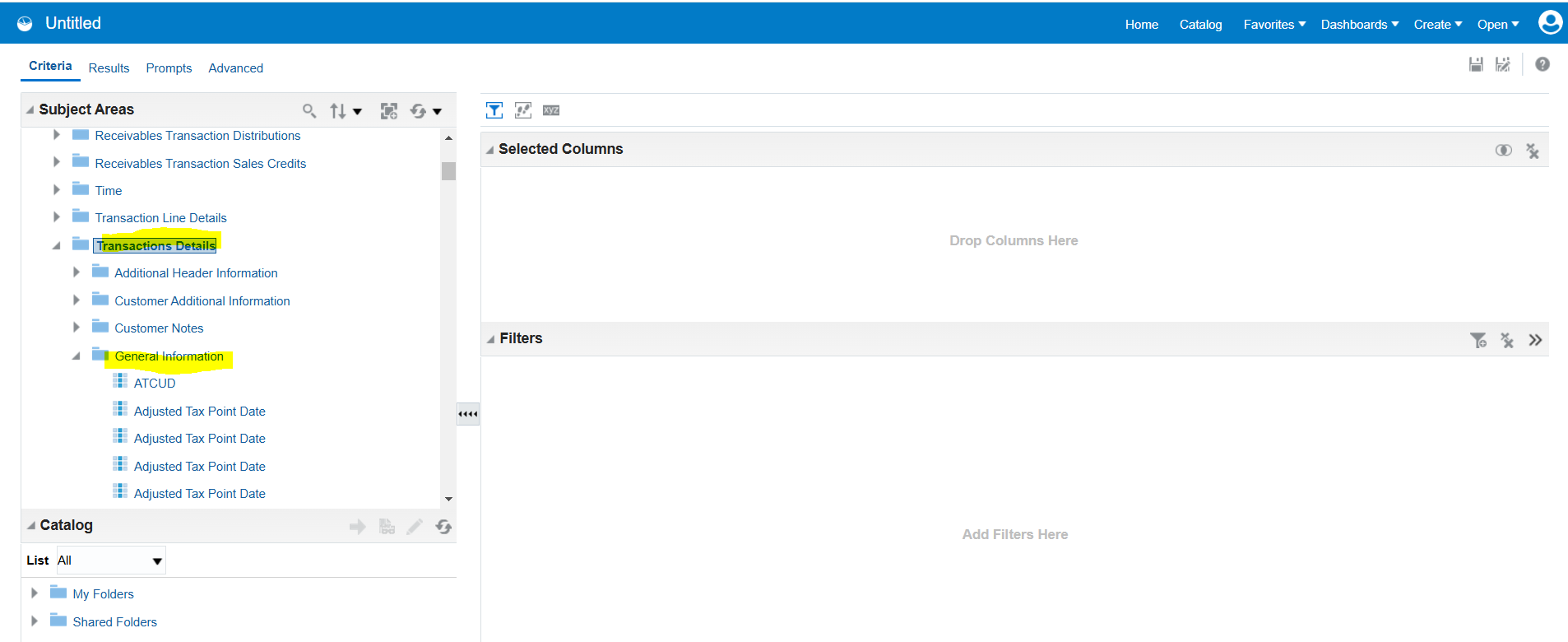The width and height of the screenshot is (1568, 642).
Task: Open the Advanced tab
Action: tap(236, 68)
